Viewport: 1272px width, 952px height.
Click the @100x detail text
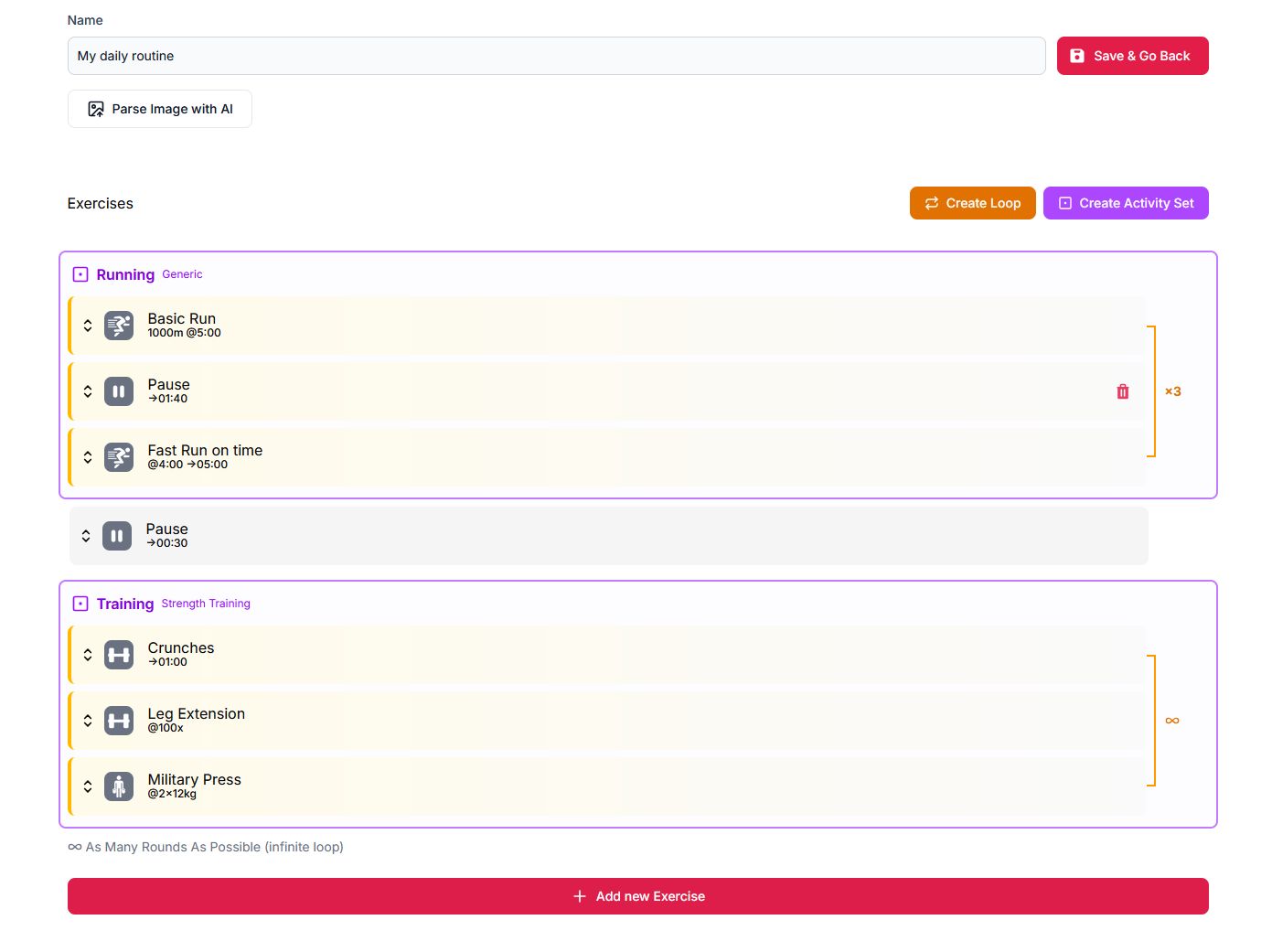pyautogui.click(x=166, y=728)
